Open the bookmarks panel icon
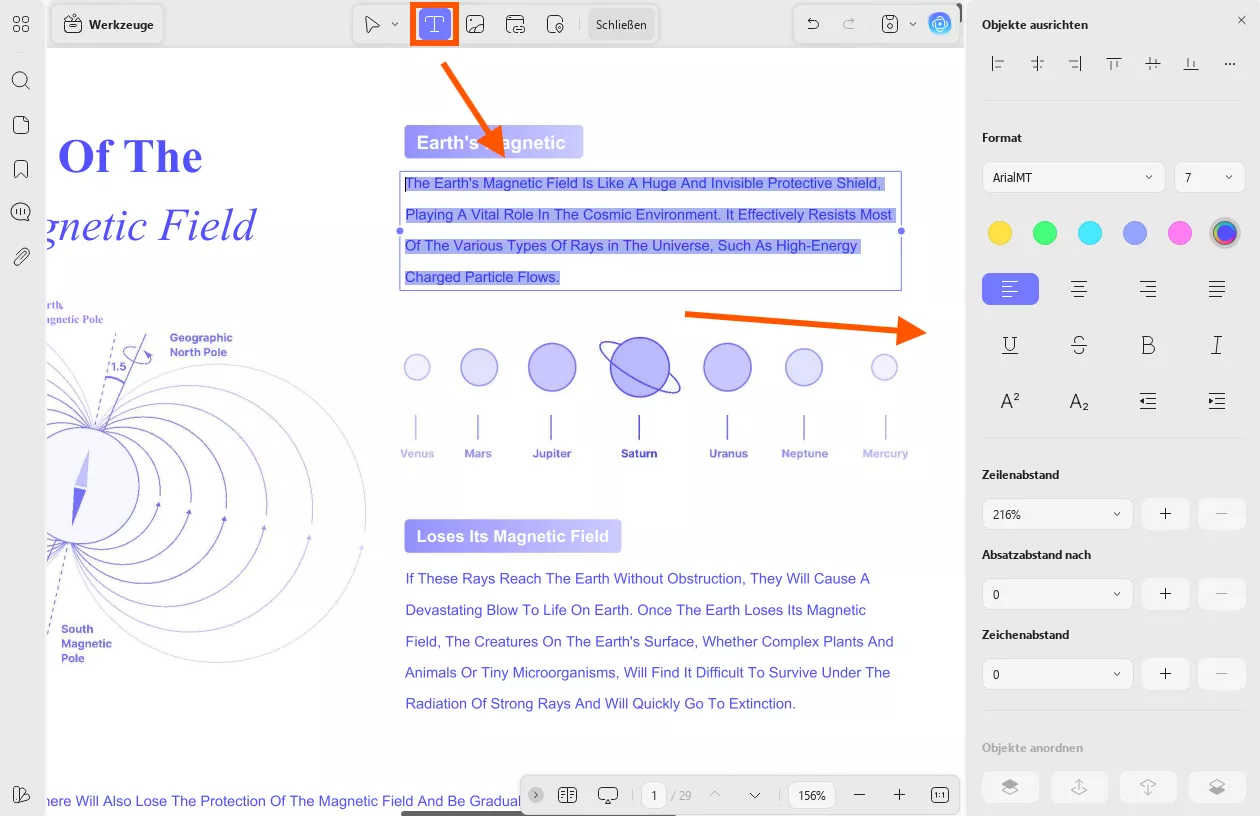The height and width of the screenshot is (816, 1260). click(x=21, y=169)
